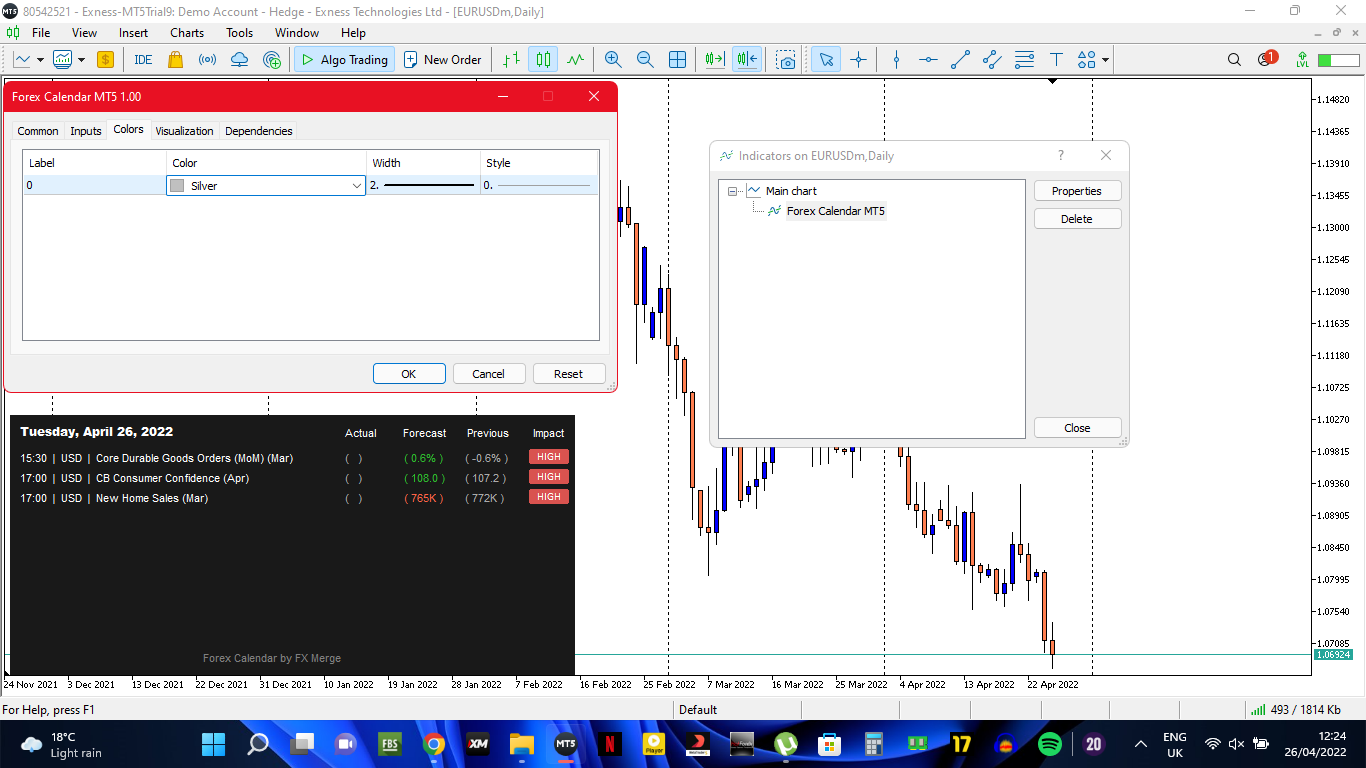Select the trendline tool
This screenshot has height=768, width=1366.
tap(960, 59)
